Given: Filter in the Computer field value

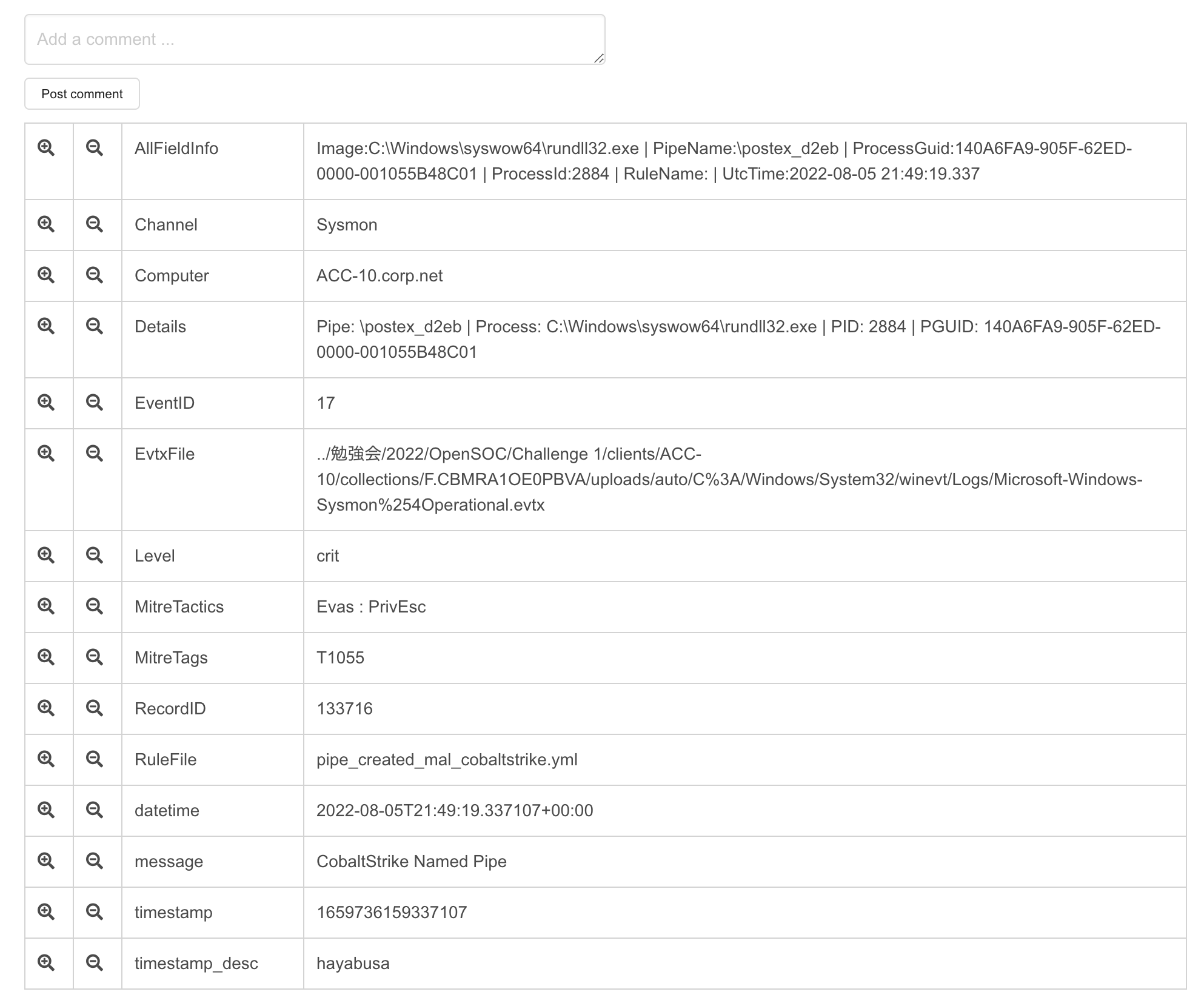Looking at the screenshot, I should [46, 275].
